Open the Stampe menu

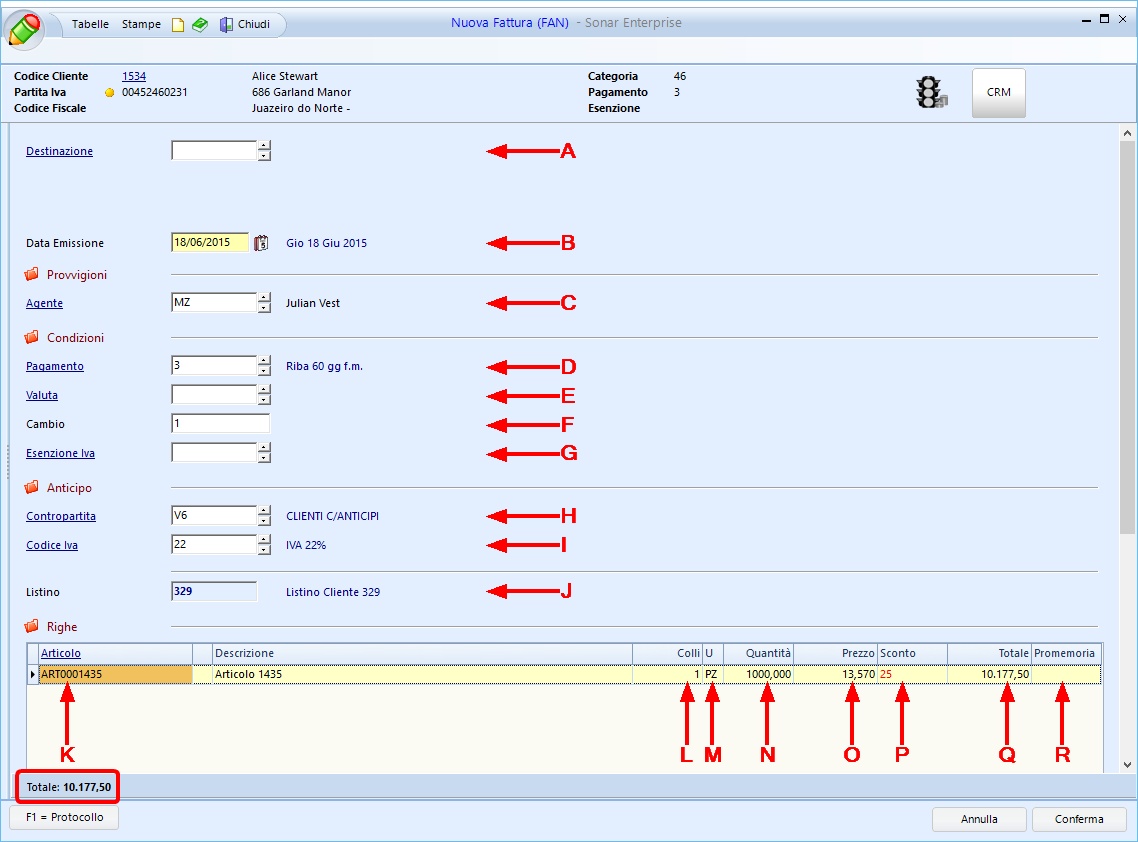coord(141,24)
